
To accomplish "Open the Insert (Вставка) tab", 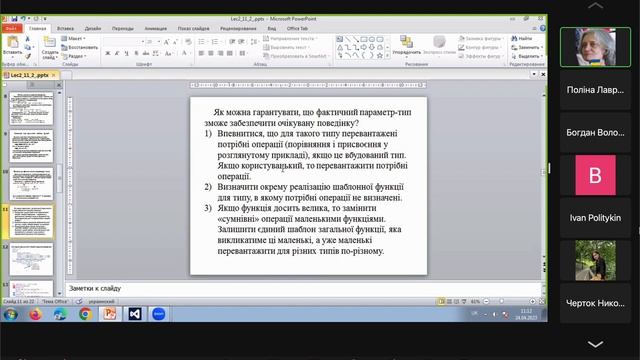I will [65, 29].
